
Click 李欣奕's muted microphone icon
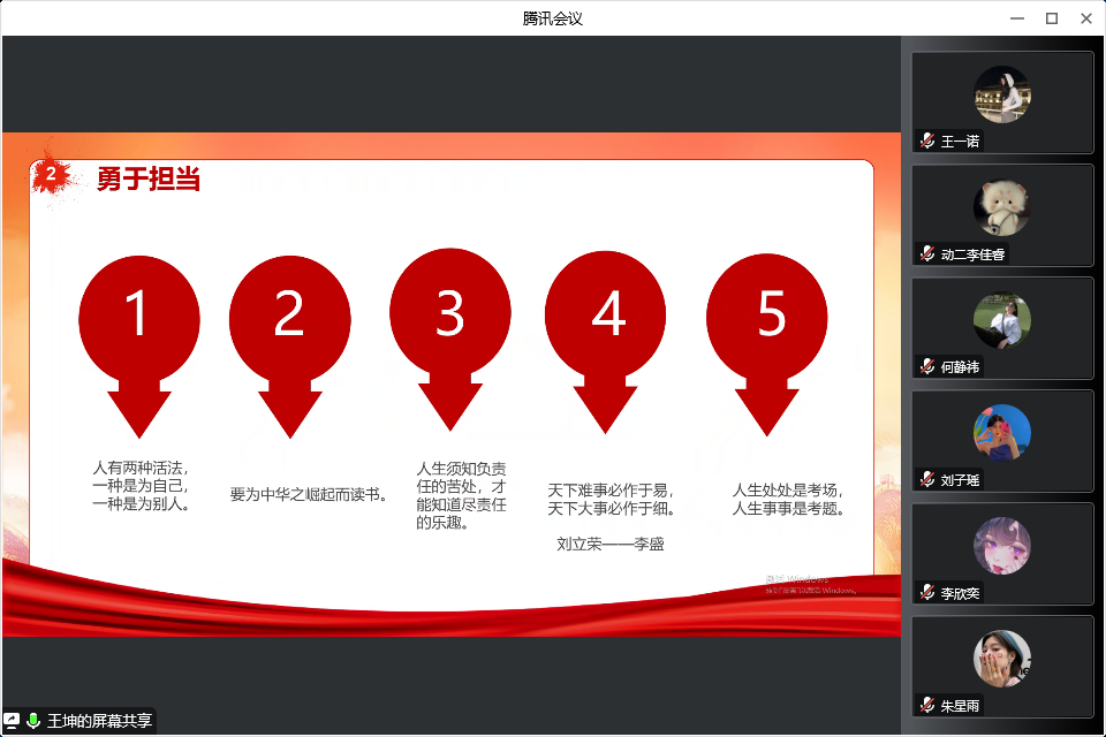click(928, 593)
